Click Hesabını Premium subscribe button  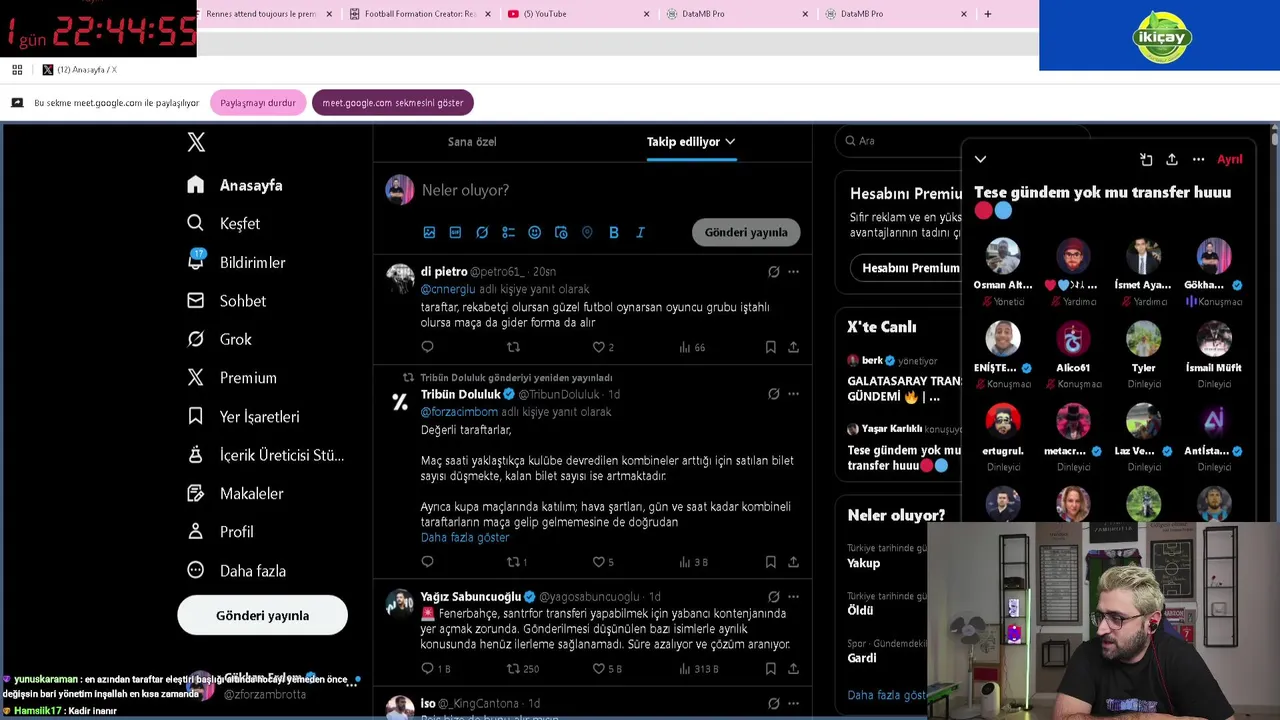click(910, 268)
